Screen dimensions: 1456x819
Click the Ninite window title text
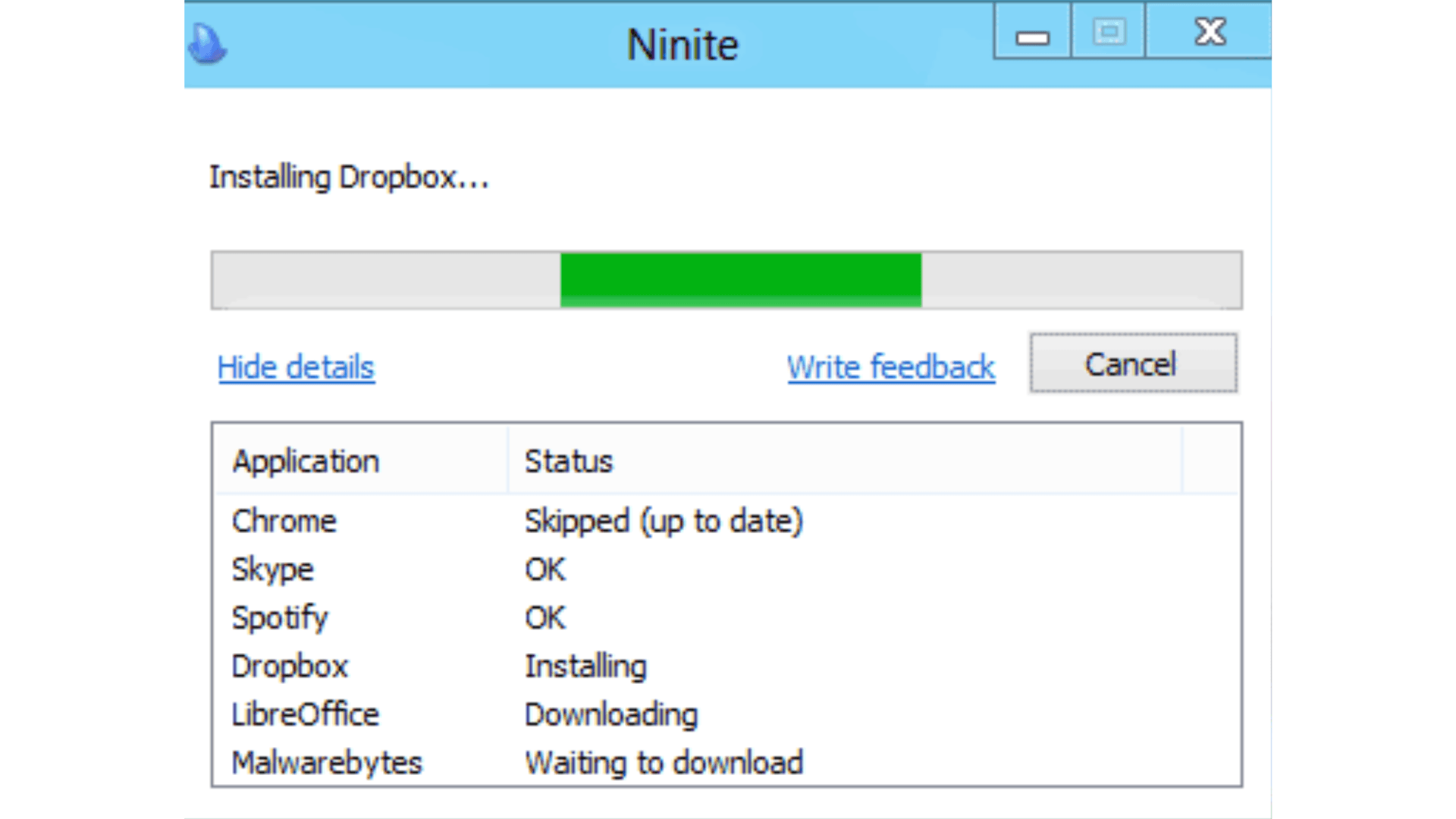[x=682, y=45]
